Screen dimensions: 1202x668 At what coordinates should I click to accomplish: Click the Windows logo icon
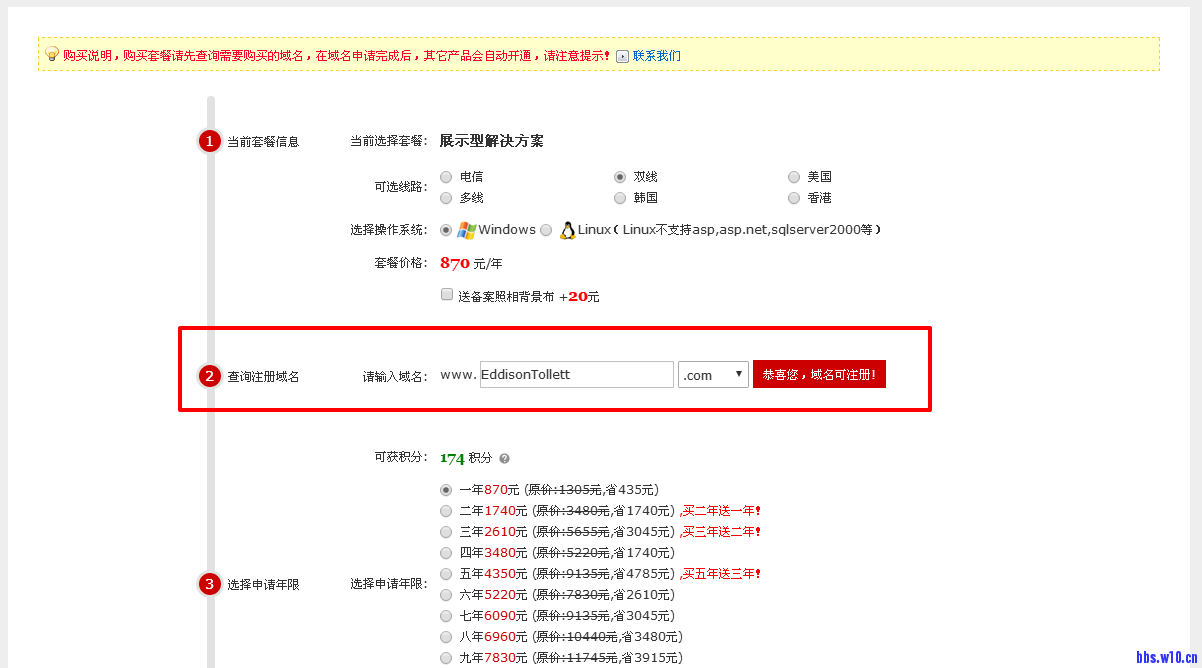pyautogui.click(x=466, y=230)
